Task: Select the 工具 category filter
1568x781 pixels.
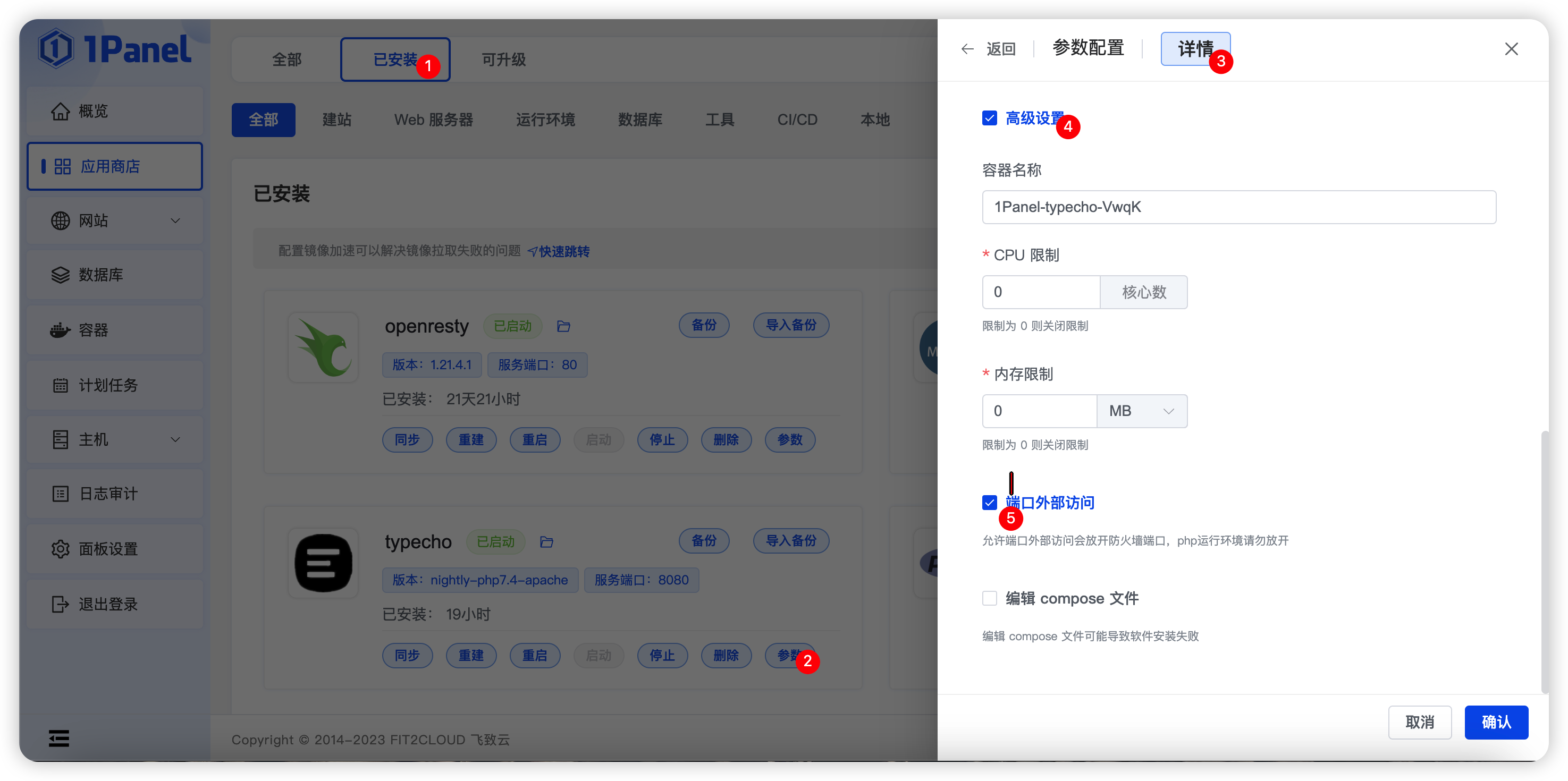Action: 720,120
